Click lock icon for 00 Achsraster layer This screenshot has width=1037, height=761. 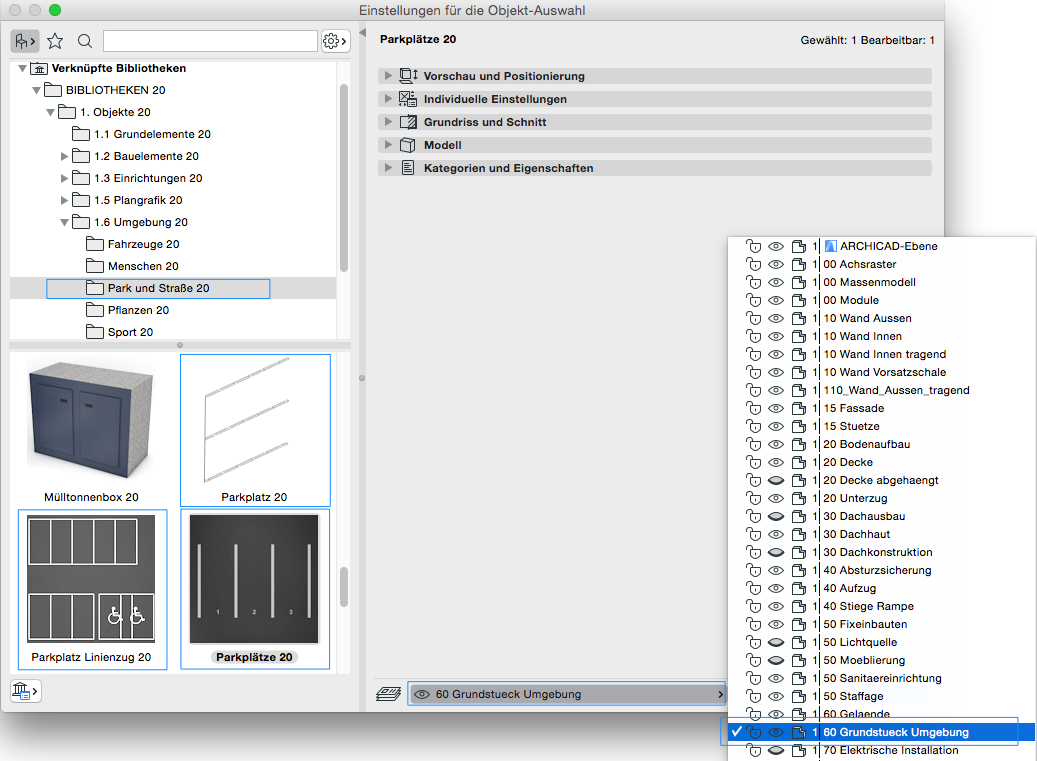pos(754,264)
